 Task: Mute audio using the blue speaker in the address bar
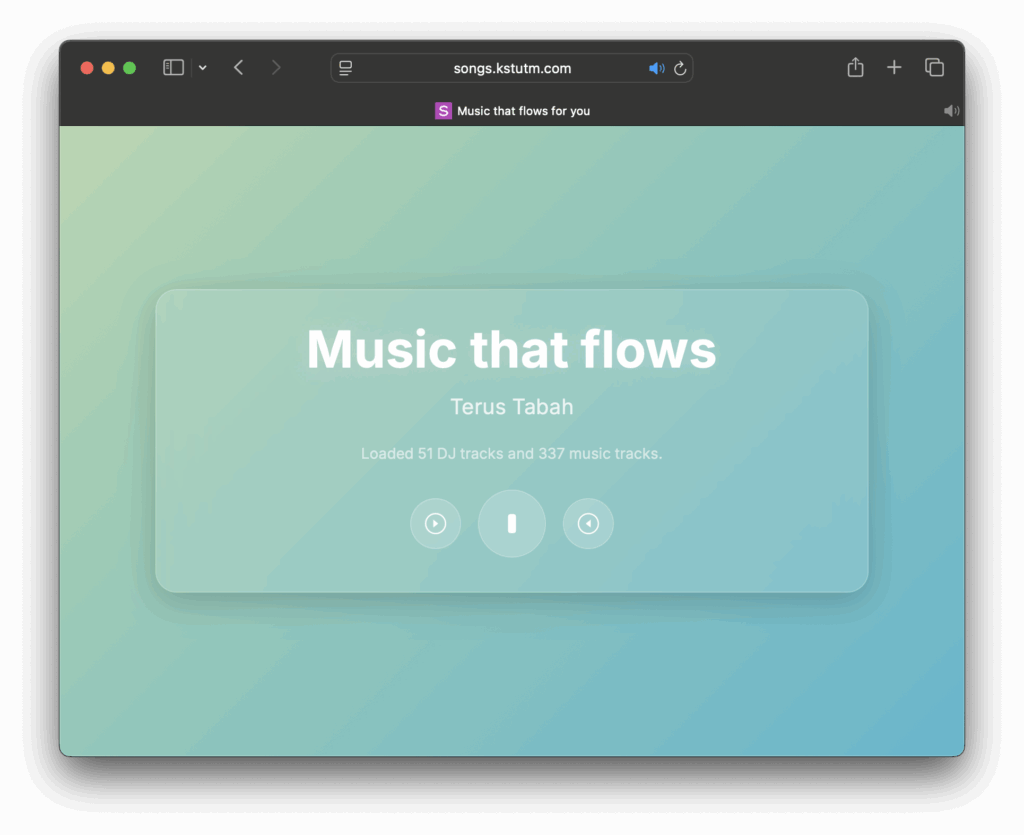[x=656, y=68]
